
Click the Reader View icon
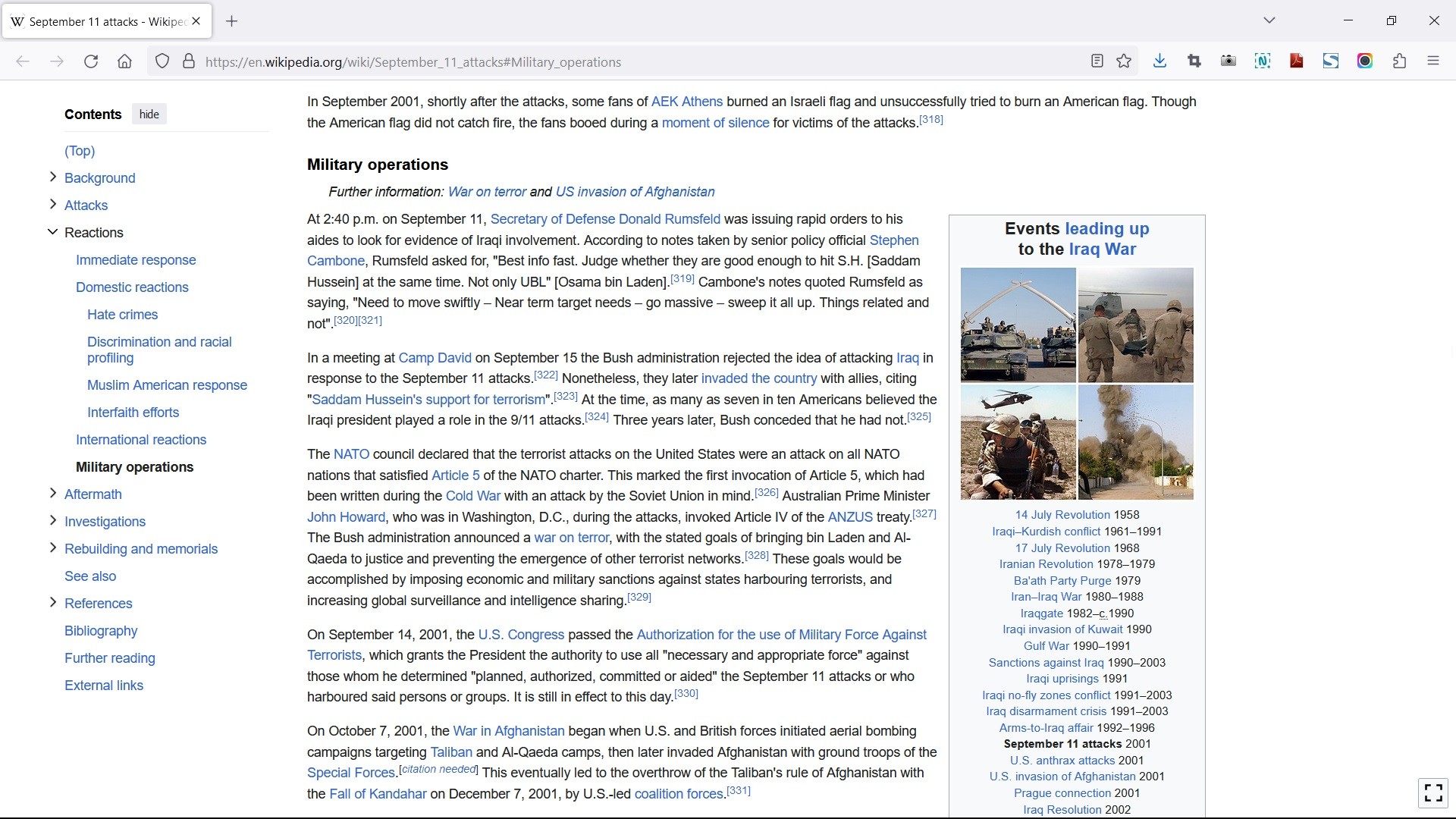click(1097, 61)
